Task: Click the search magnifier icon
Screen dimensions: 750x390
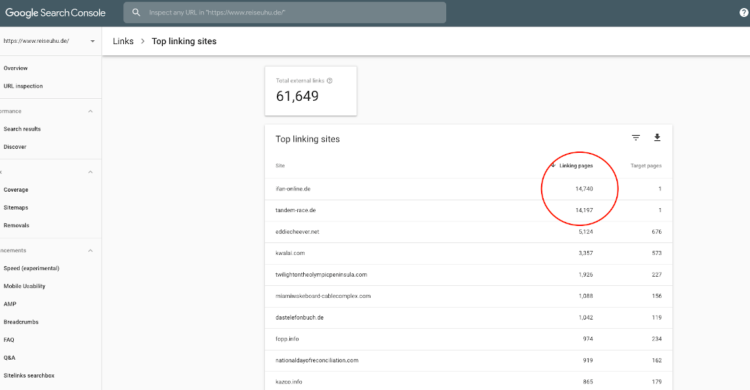Action: (136, 12)
